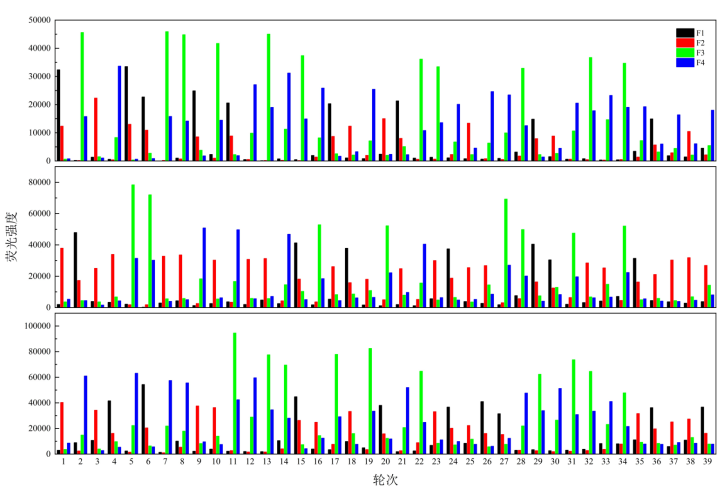Click the green F3 legend swatch
The width and height of the screenshot is (723, 489).
click(685, 53)
